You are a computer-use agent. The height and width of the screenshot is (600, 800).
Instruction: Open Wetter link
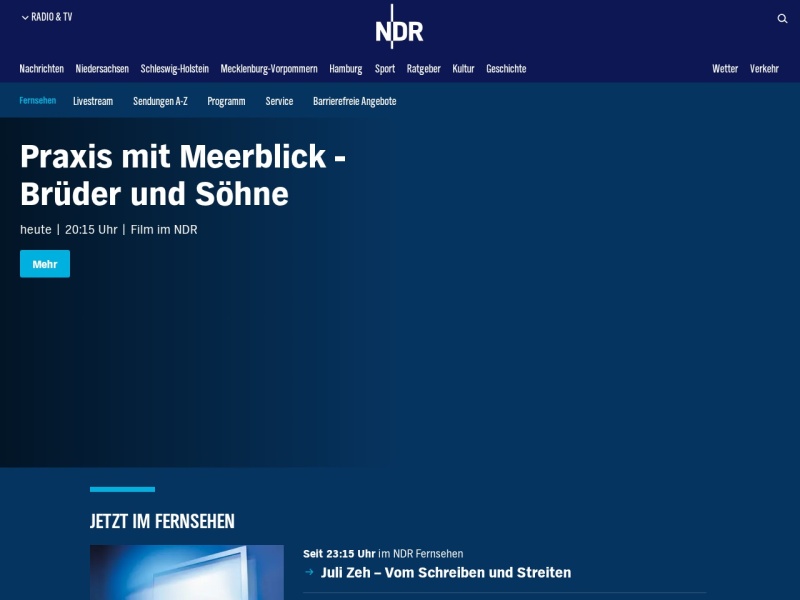725,69
